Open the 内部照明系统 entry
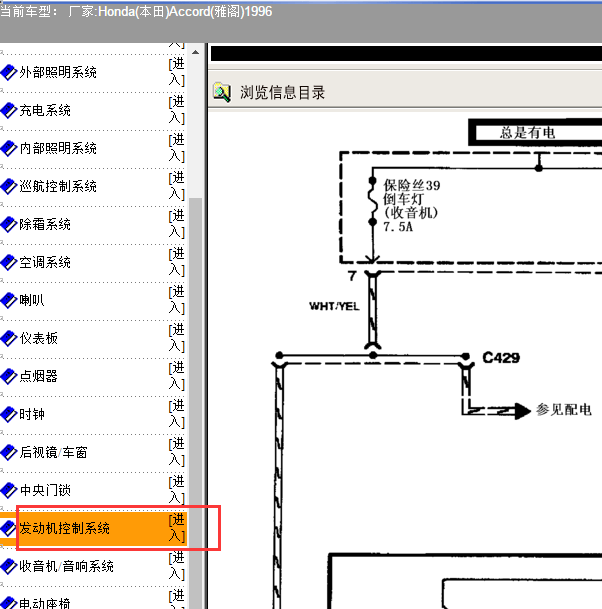Image resolution: width=602 pixels, height=609 pixels. [58, 148]
